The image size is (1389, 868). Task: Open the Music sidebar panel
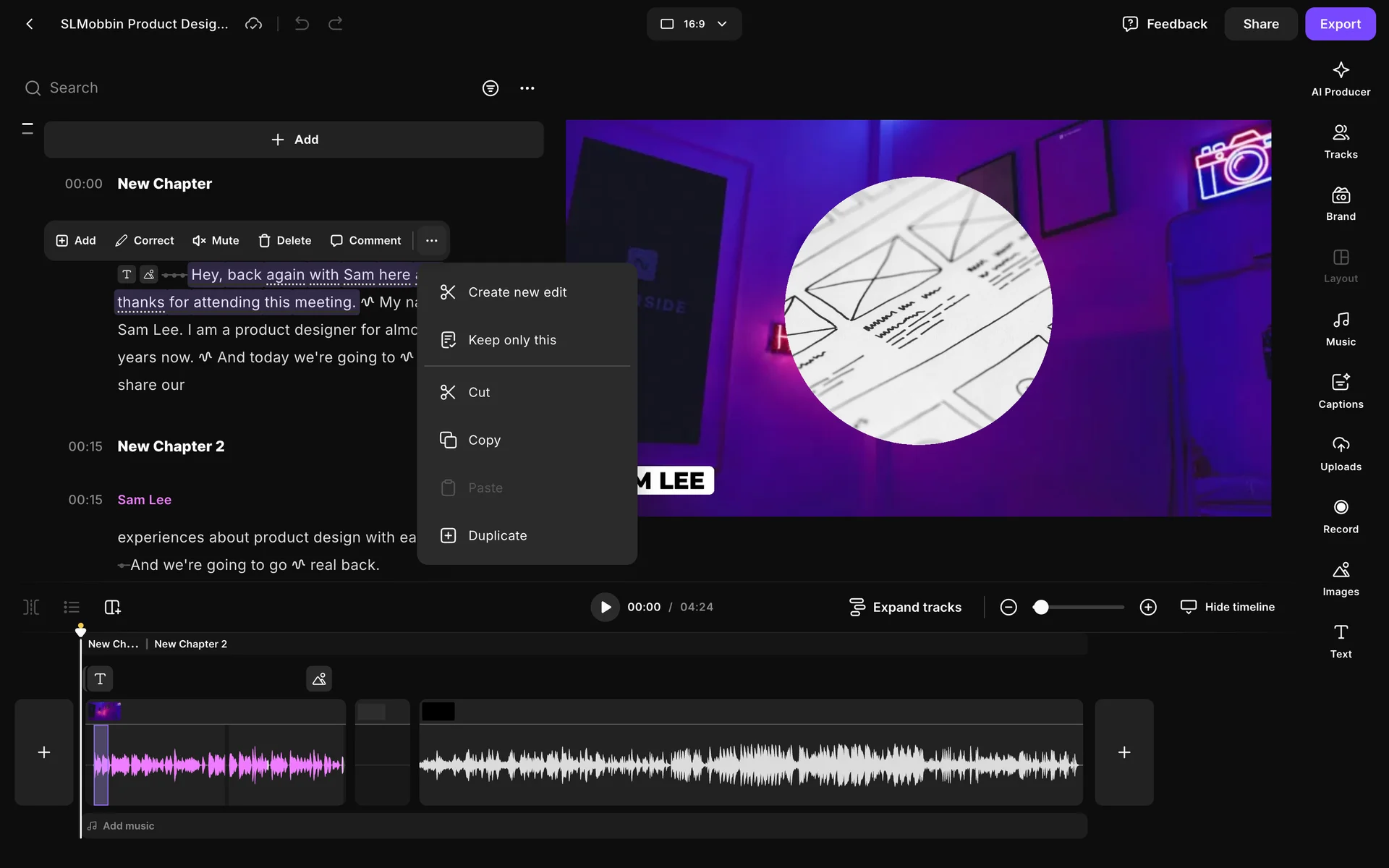click(x=1340, y=328)
